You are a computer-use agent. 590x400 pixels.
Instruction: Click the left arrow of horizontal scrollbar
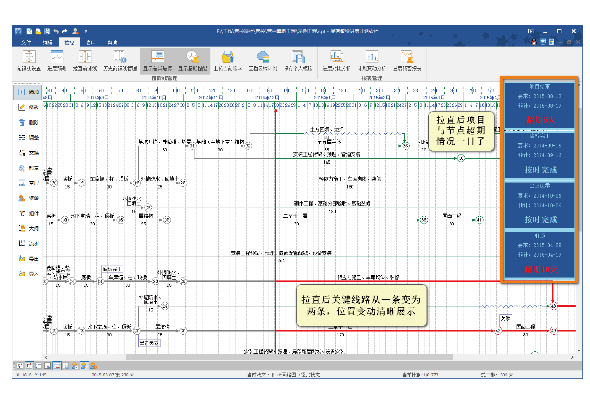pyautogui.click(x=46, y=357)
